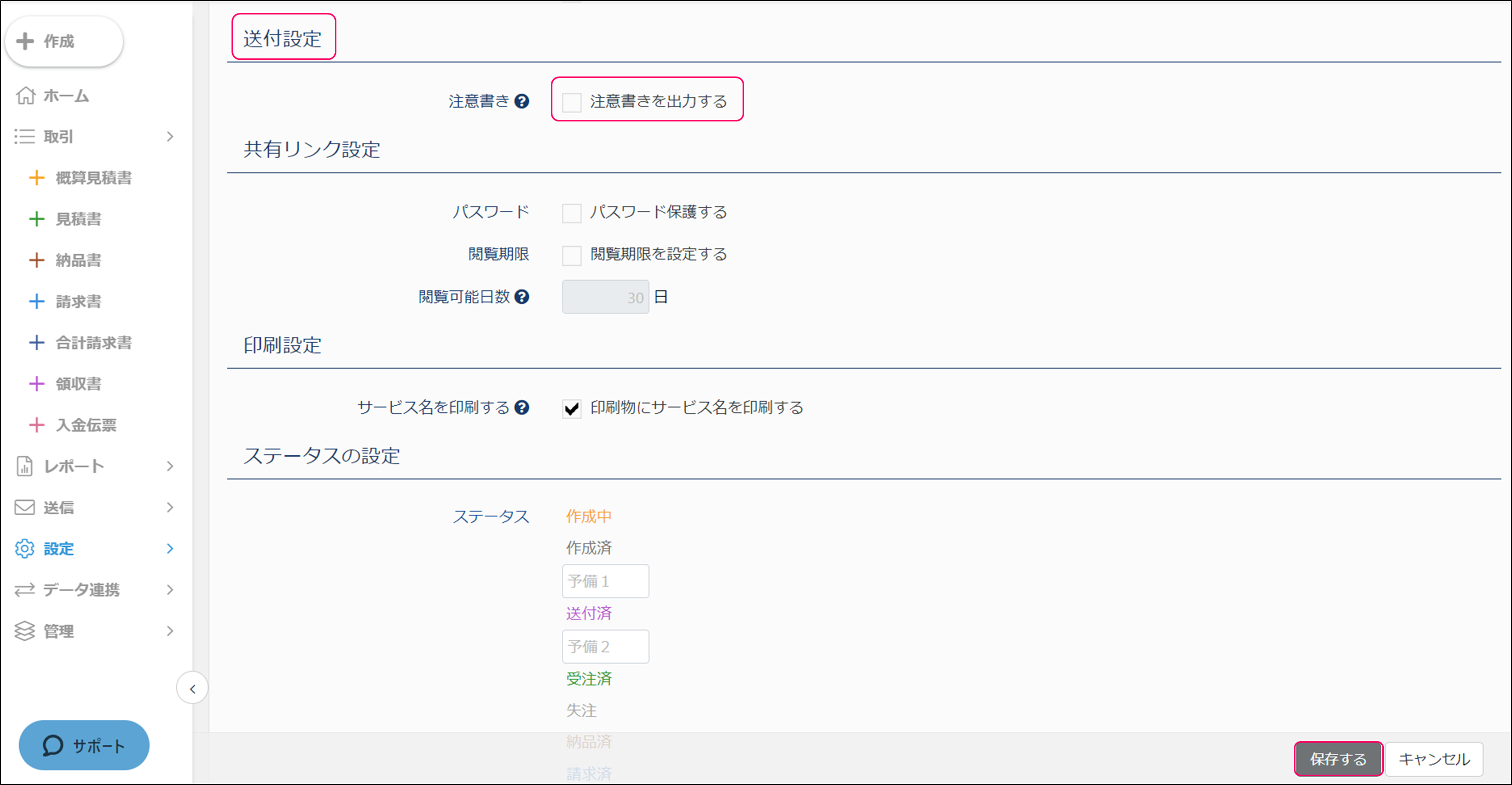Click the help icon next to 注意書き

pos(521,102)
